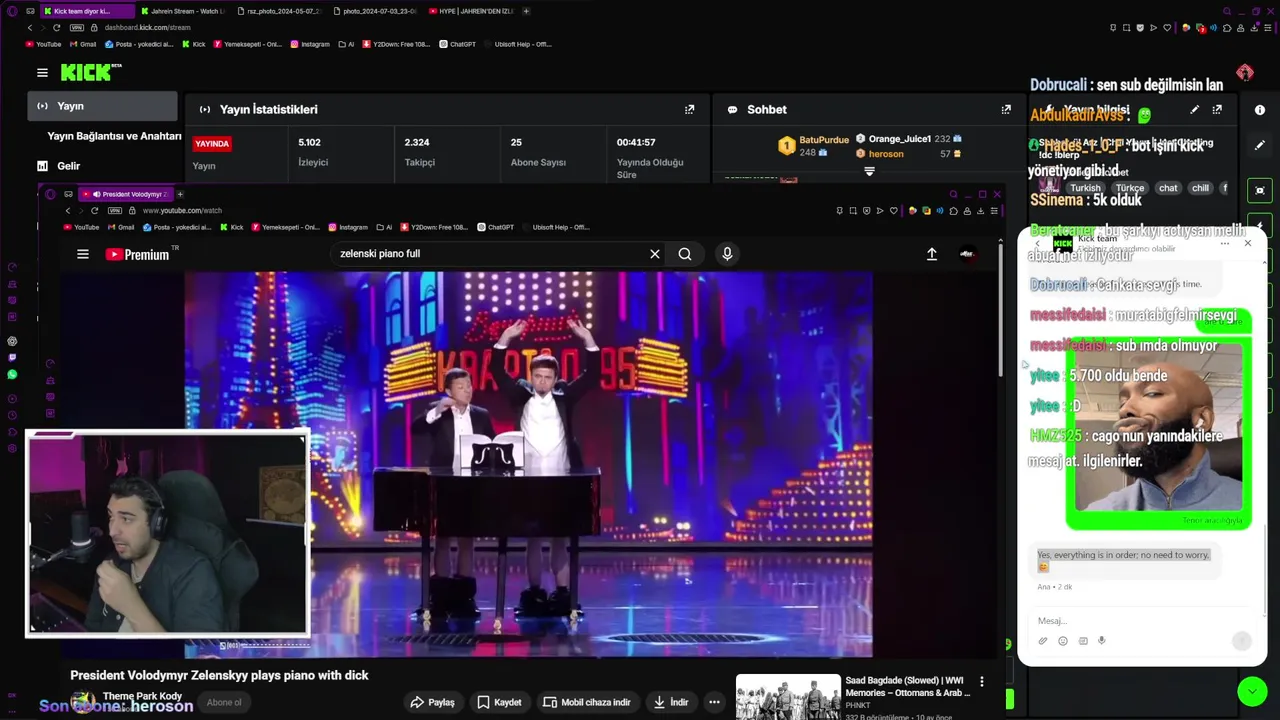Pop out the Yayın İstatistikleri panel
Image resolution: width=1280 pixels, height=720 pixels.
click(689, 110)
